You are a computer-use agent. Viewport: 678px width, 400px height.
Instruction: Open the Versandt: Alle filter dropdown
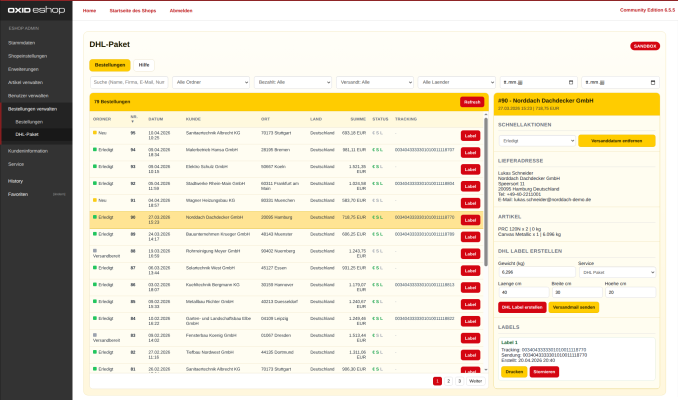pos(374,82)
